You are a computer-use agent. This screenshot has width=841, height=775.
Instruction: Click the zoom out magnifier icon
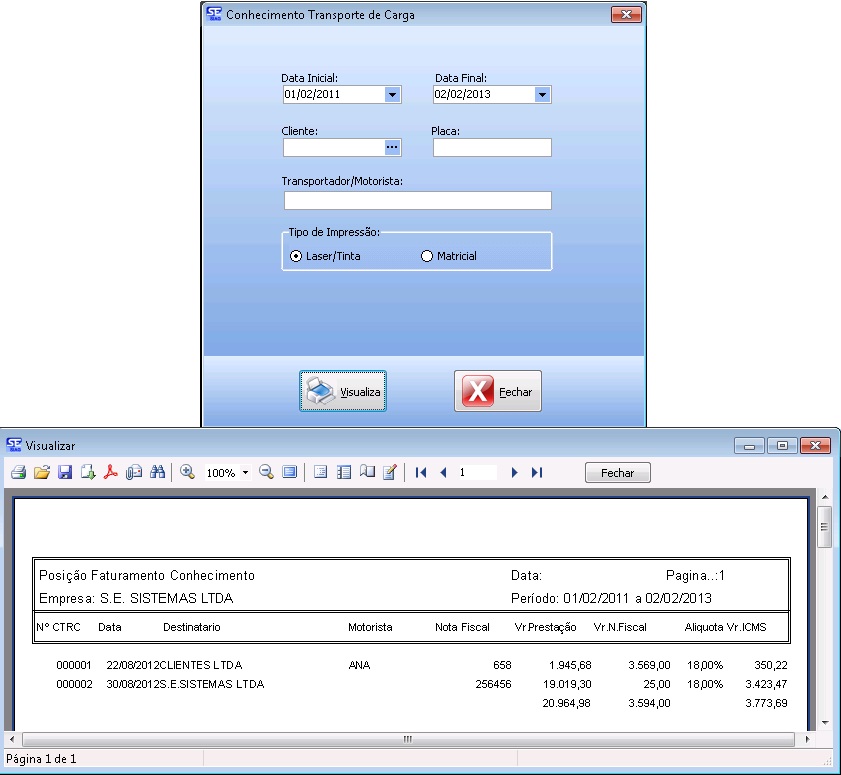[x=266, y=472]
